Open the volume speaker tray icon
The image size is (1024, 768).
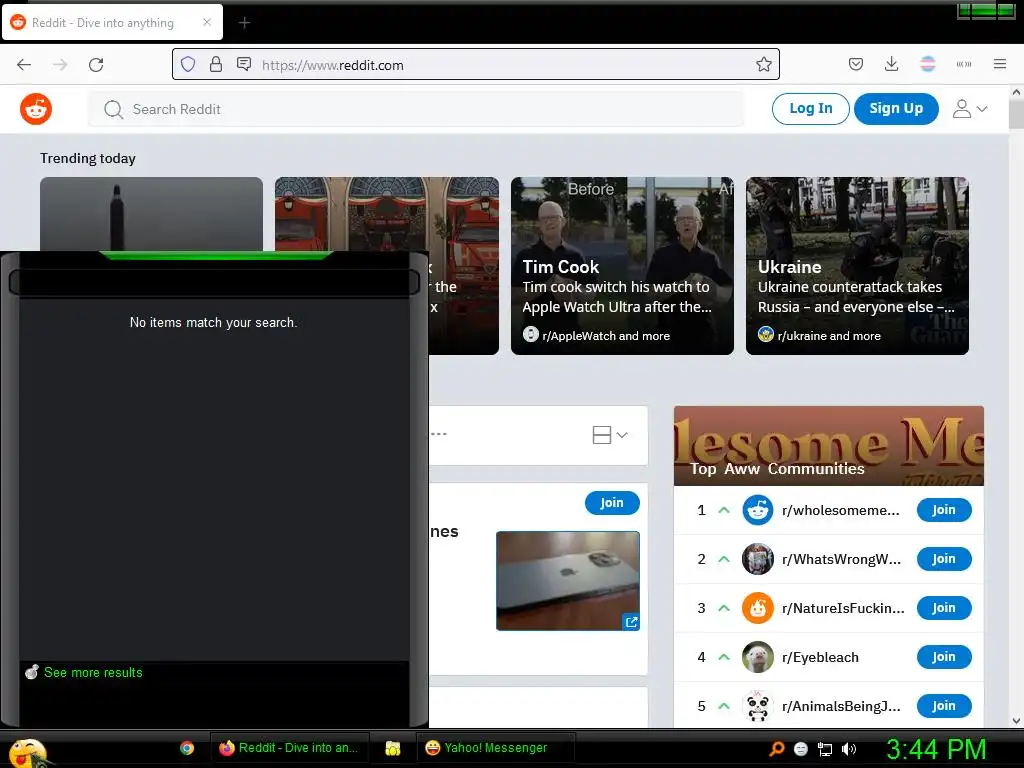pos(849,749)
